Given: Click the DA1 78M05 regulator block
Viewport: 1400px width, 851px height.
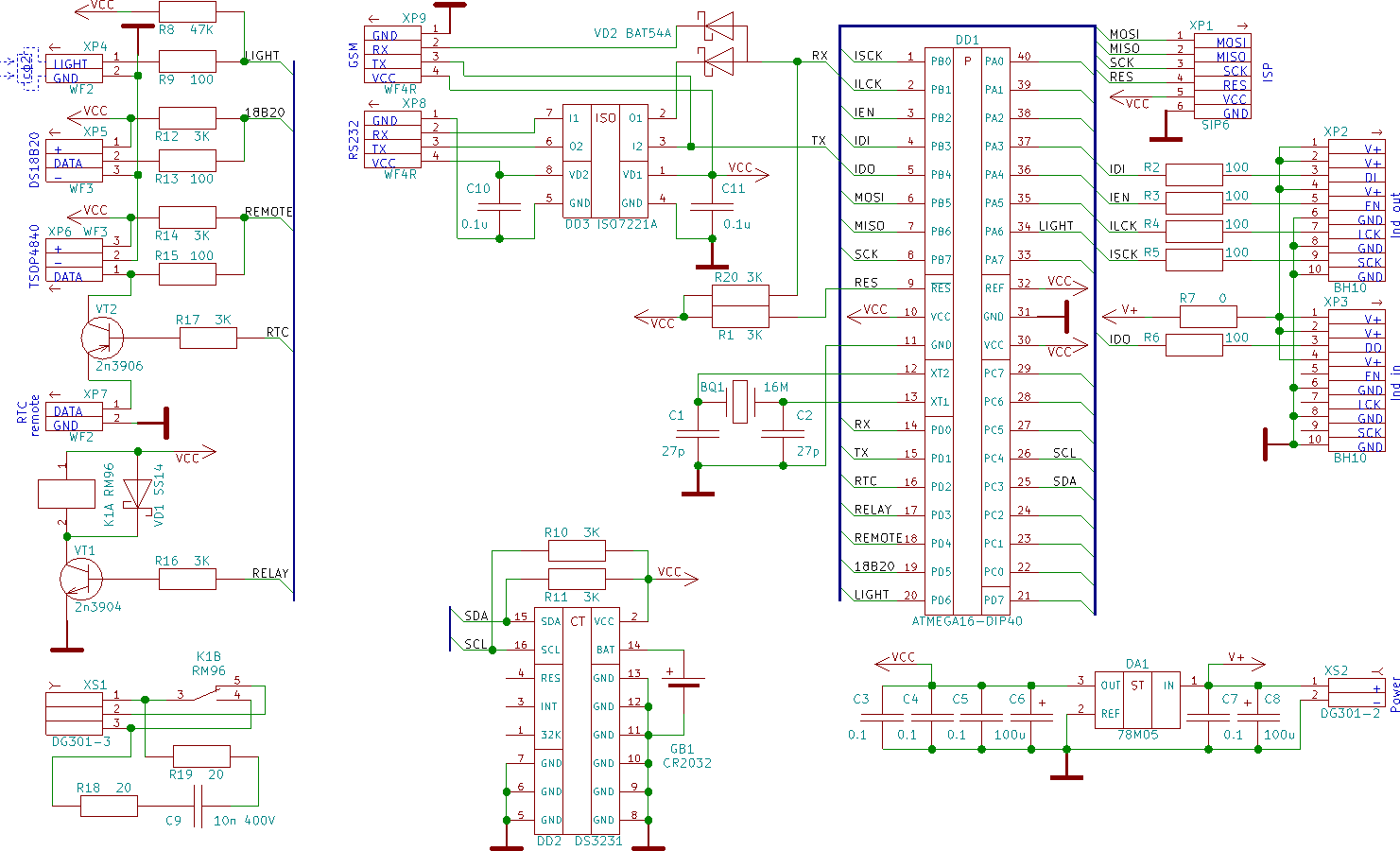Looking at the screenshot, I should [1137, 700].
